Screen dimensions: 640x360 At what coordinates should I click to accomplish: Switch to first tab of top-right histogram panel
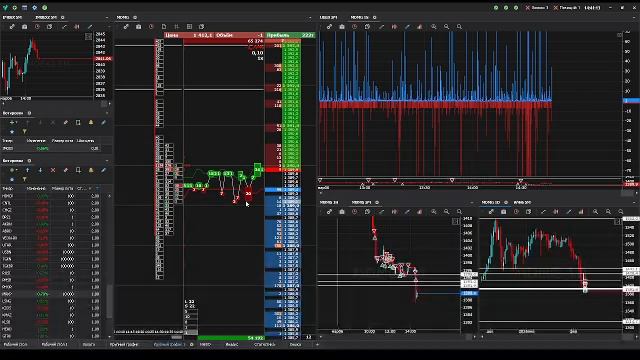329,18
